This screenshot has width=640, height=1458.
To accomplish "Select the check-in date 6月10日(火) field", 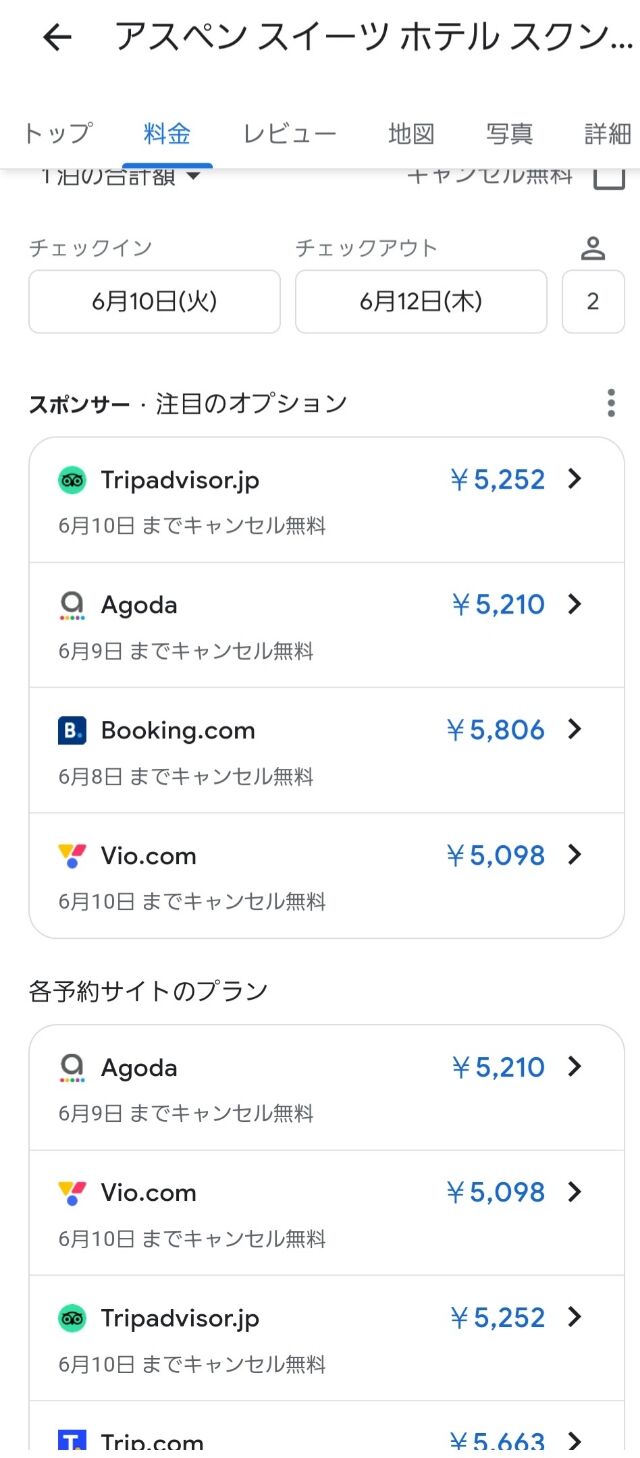I will tap(154, 301).
